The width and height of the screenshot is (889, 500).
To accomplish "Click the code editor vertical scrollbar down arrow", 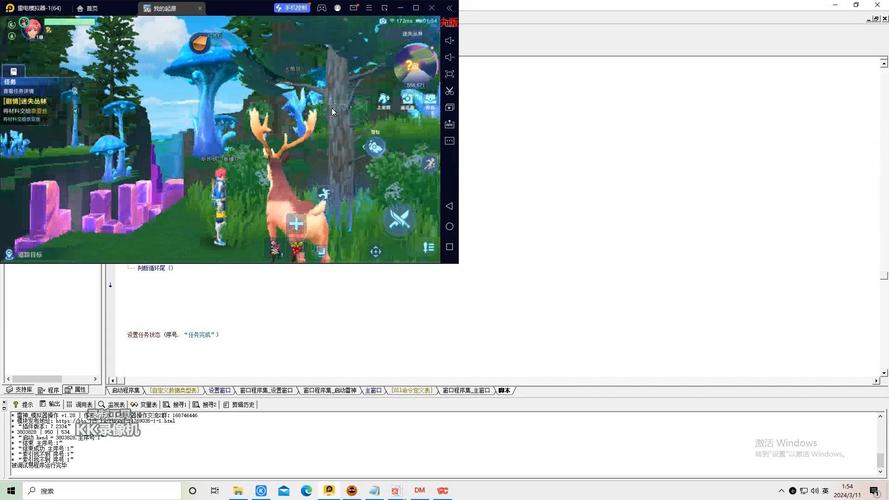I will 884,373.
